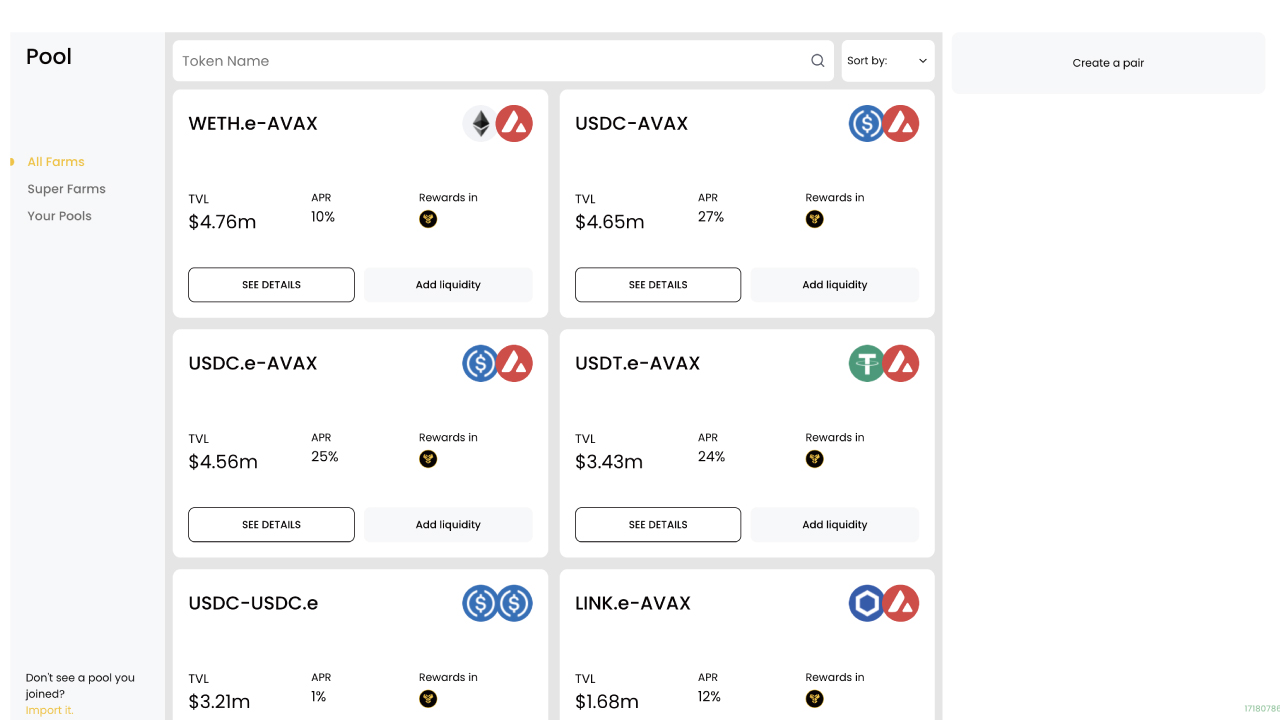Select All Farms in sidebar
The width and height of the screenshot is (1280, 720).
coord(56,162)
